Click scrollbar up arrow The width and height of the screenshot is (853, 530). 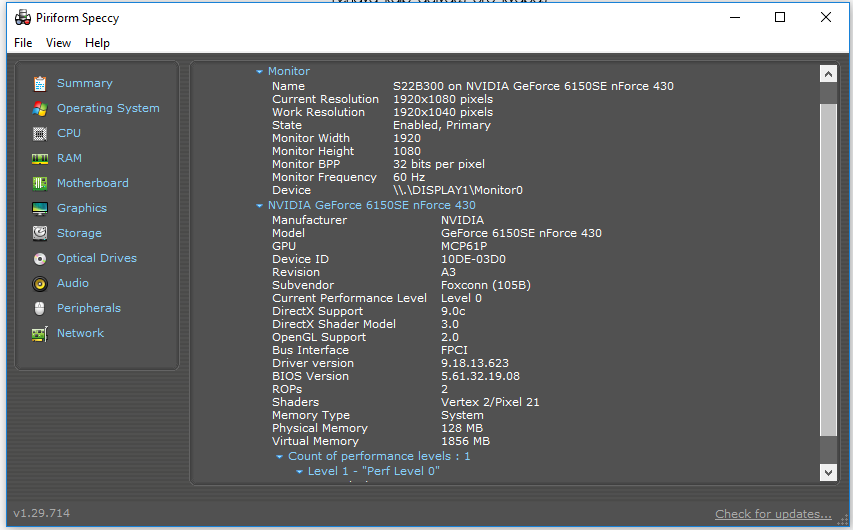pos(828,74)
